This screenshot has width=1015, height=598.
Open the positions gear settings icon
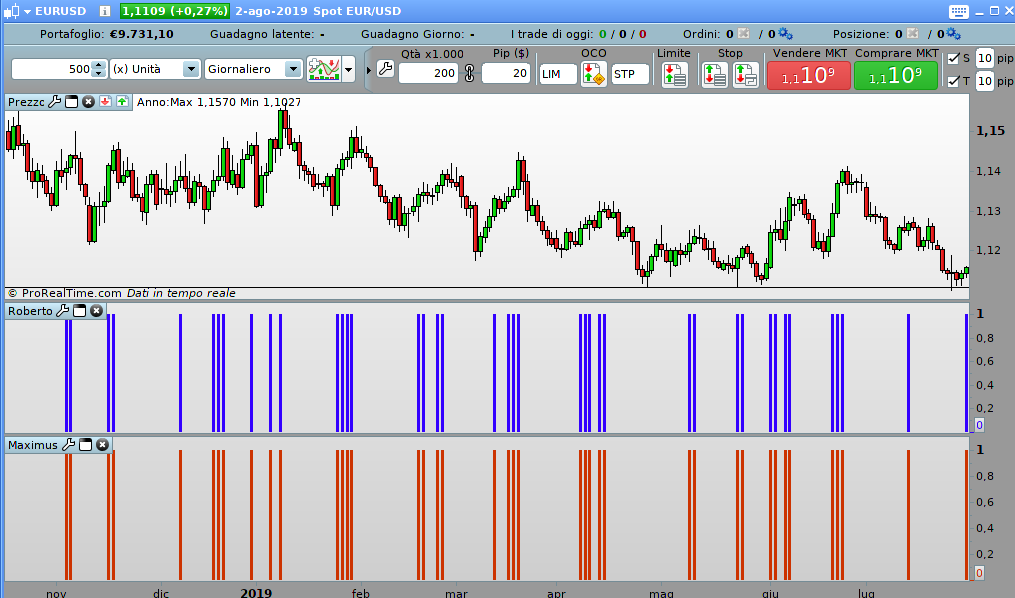(954, 34)
